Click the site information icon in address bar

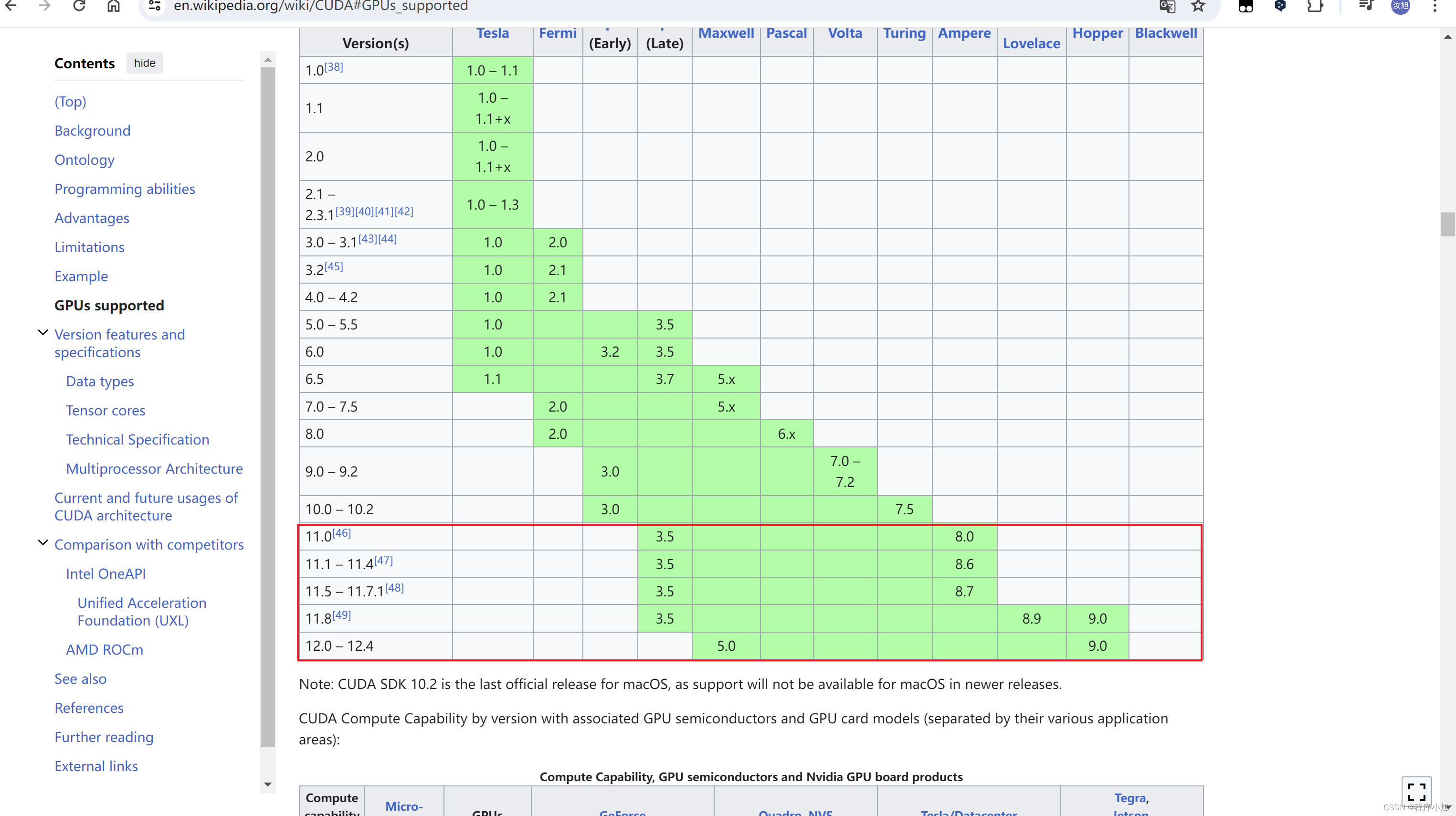(154, 6)
